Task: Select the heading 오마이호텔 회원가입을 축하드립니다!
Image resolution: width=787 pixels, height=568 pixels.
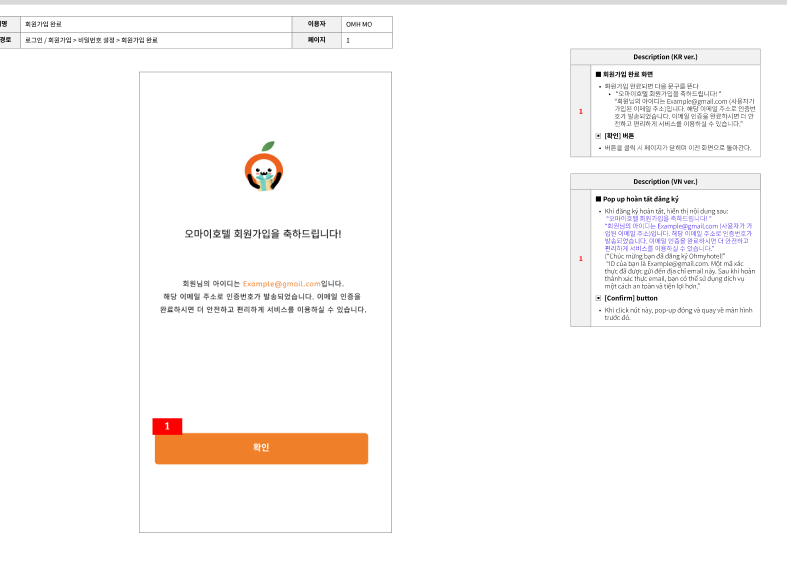Action: [x=263, y=234]
